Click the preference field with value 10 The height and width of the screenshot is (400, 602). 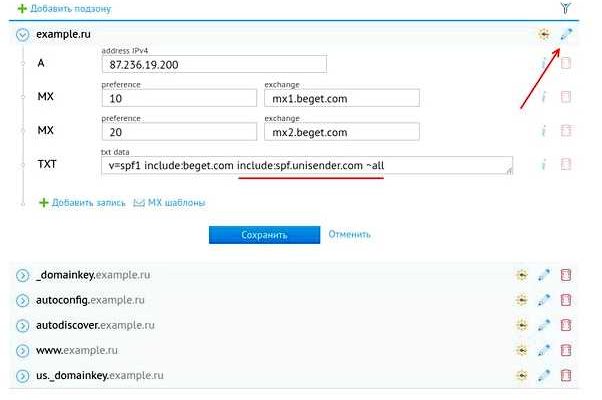click(179, 98)
